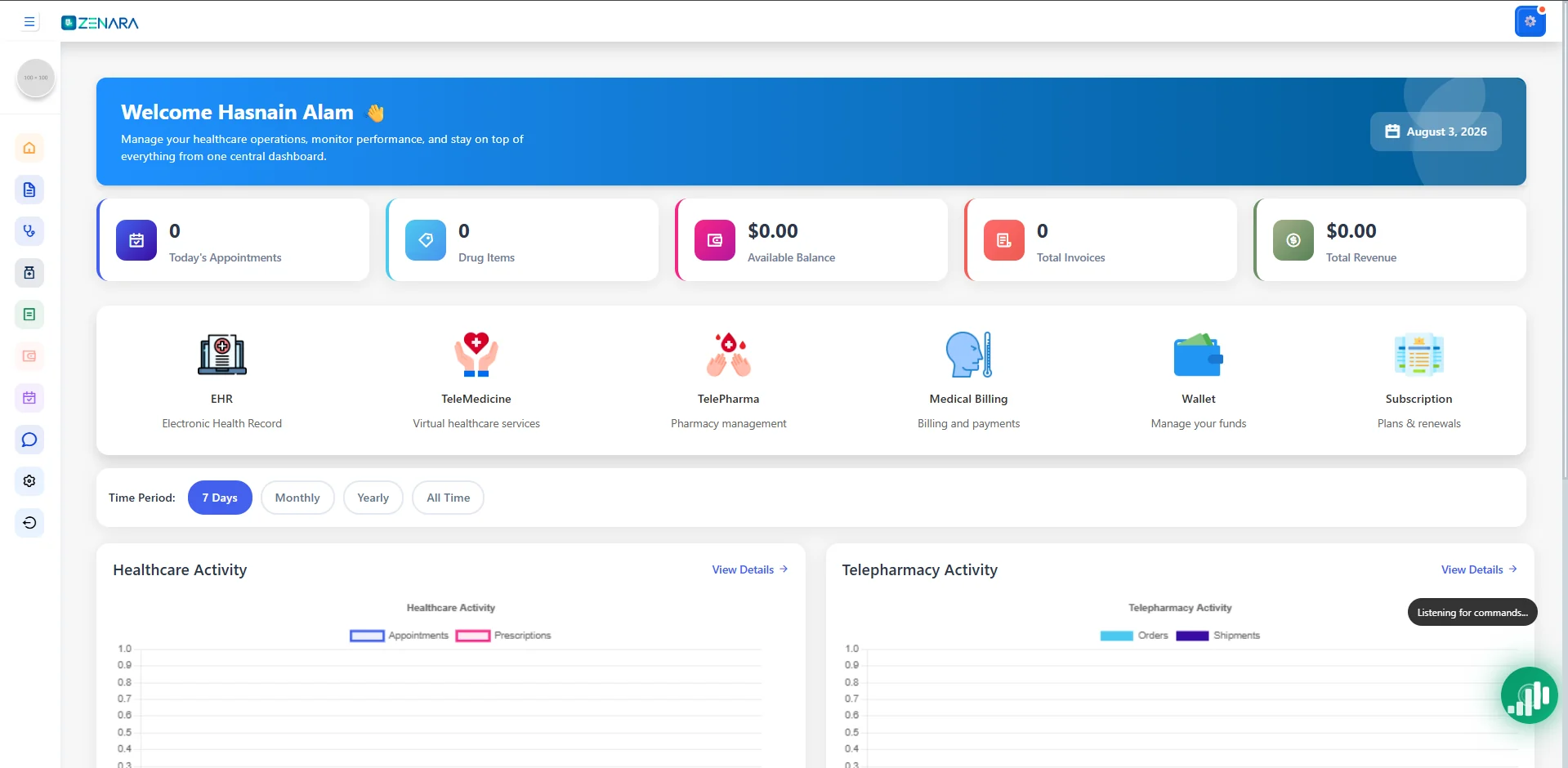Open the Wallet module
The height and width of the screenshot is (768, 1568).
pos(1199,380)
